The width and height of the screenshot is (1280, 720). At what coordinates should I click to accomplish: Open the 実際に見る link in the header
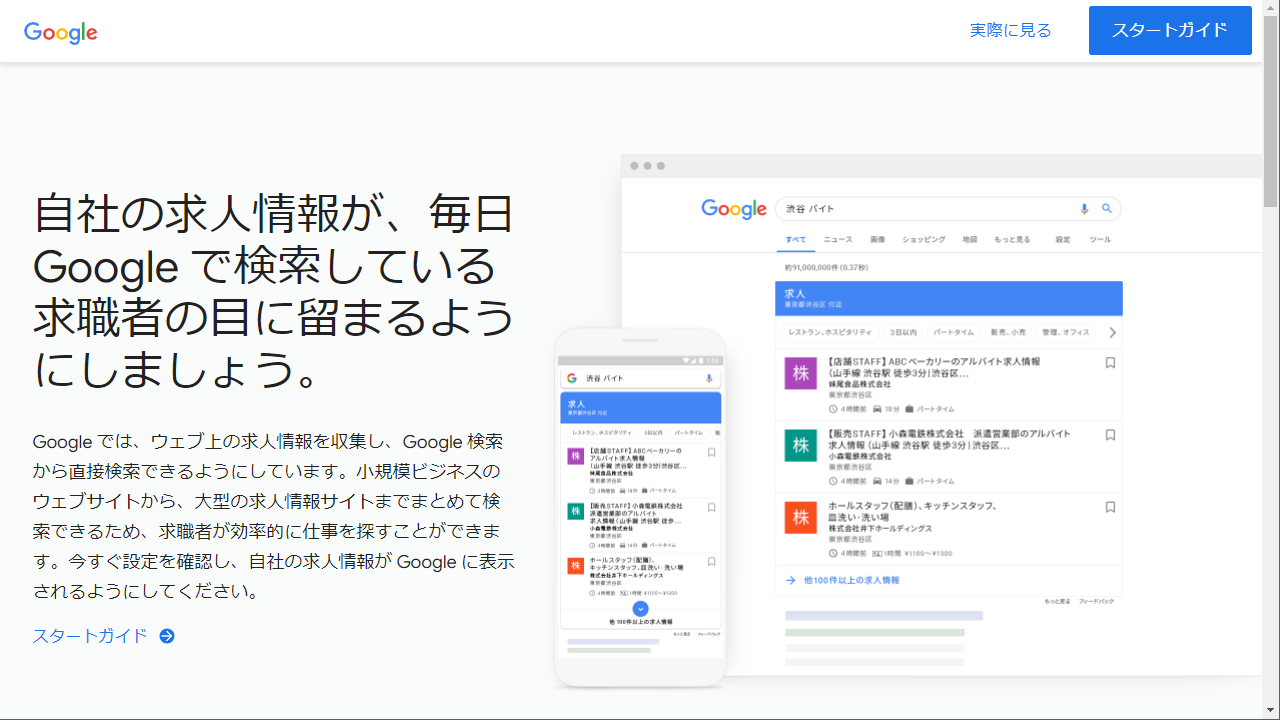click(x=1011, y=30)
